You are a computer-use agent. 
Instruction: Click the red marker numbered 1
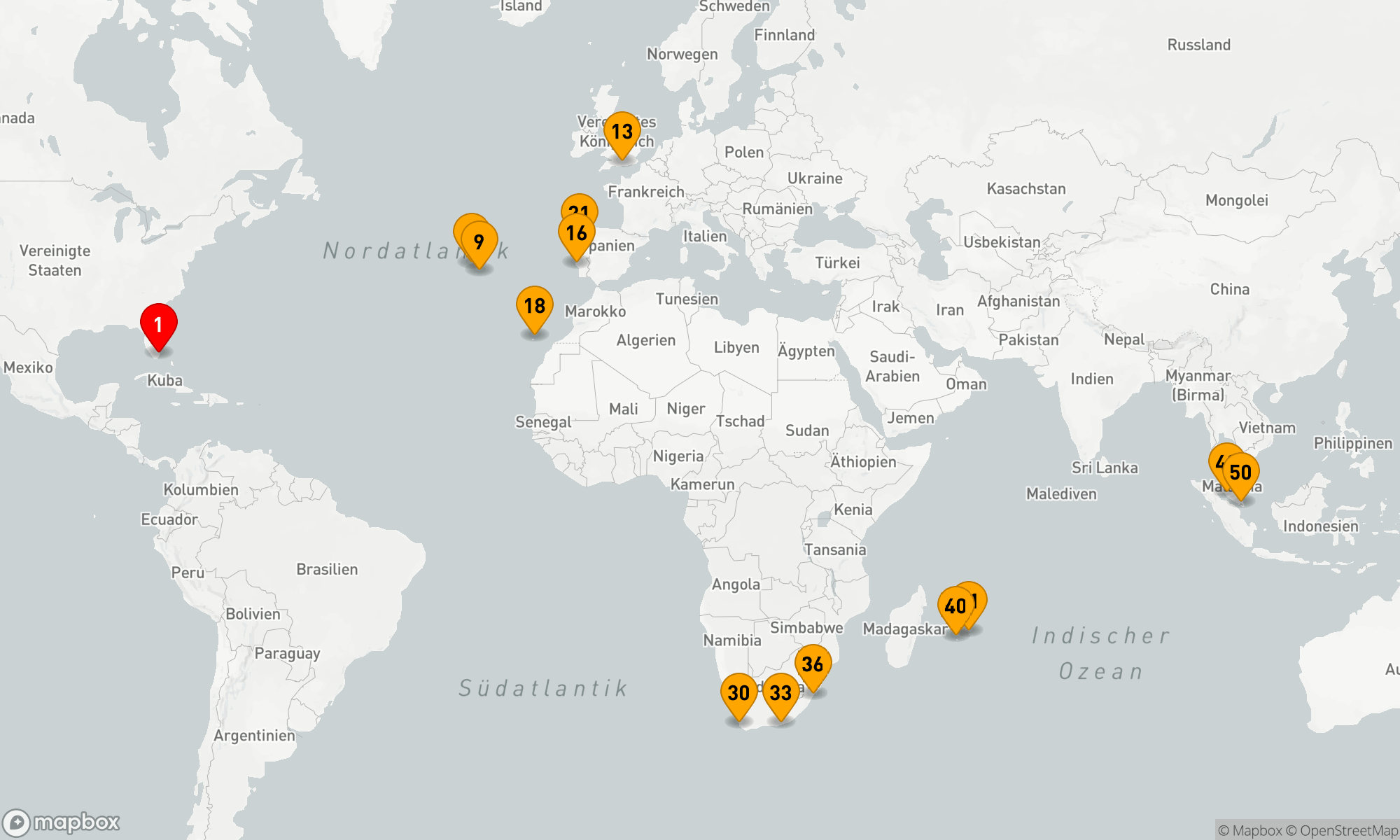pyautogui.click(x=159, y=324)
